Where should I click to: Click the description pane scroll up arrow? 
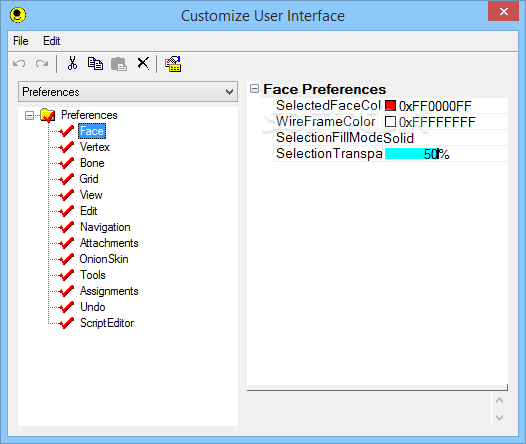pyautogui.click(x=499, y=400)
